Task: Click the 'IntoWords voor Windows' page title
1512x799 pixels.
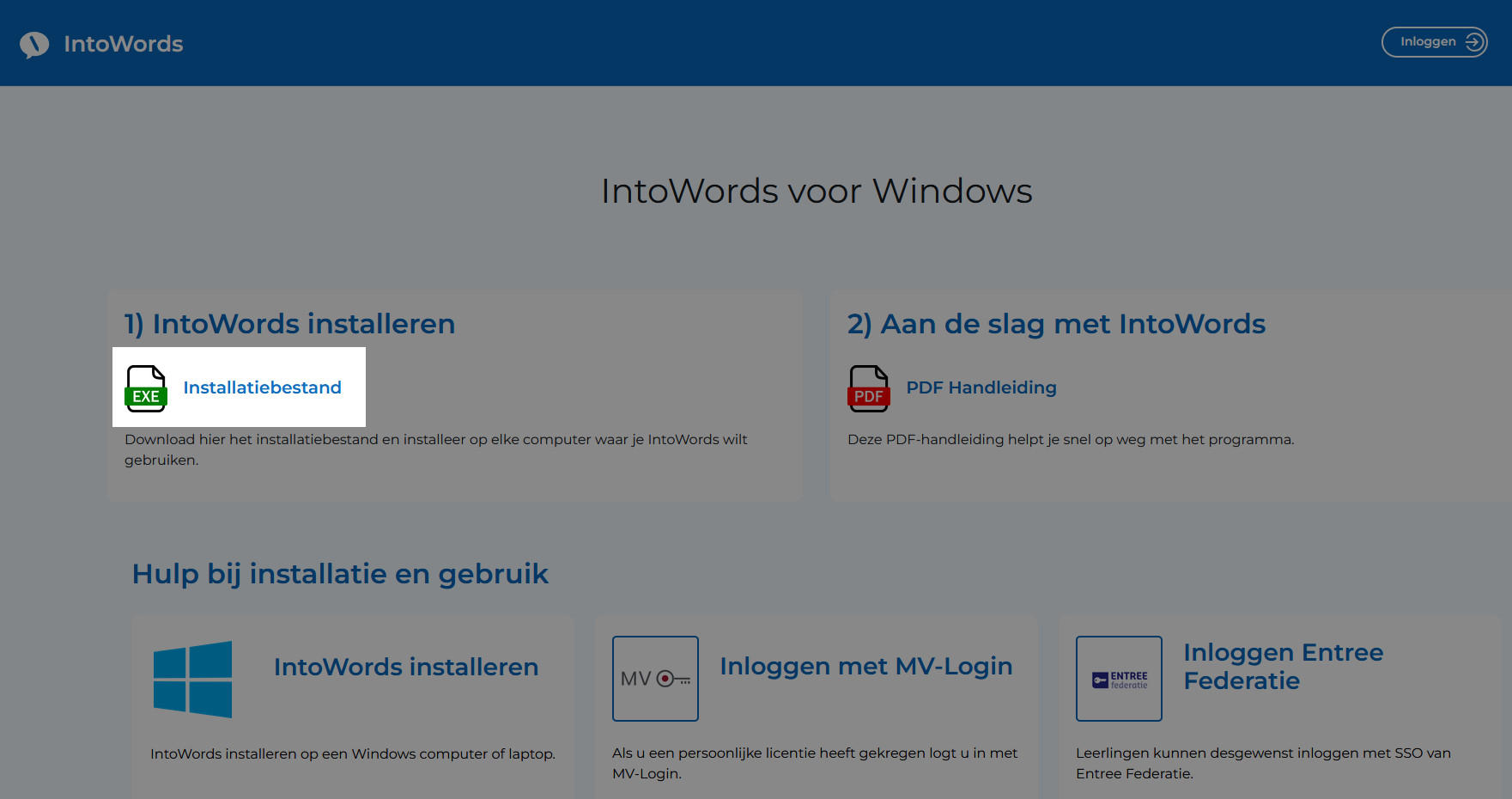Action: point(817,191)
